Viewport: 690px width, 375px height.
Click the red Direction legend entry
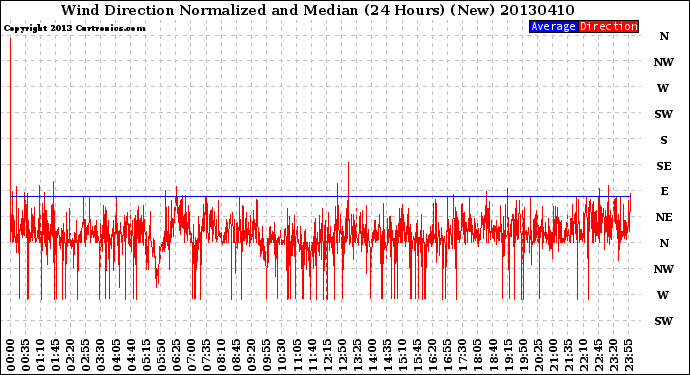pos(608,26)
